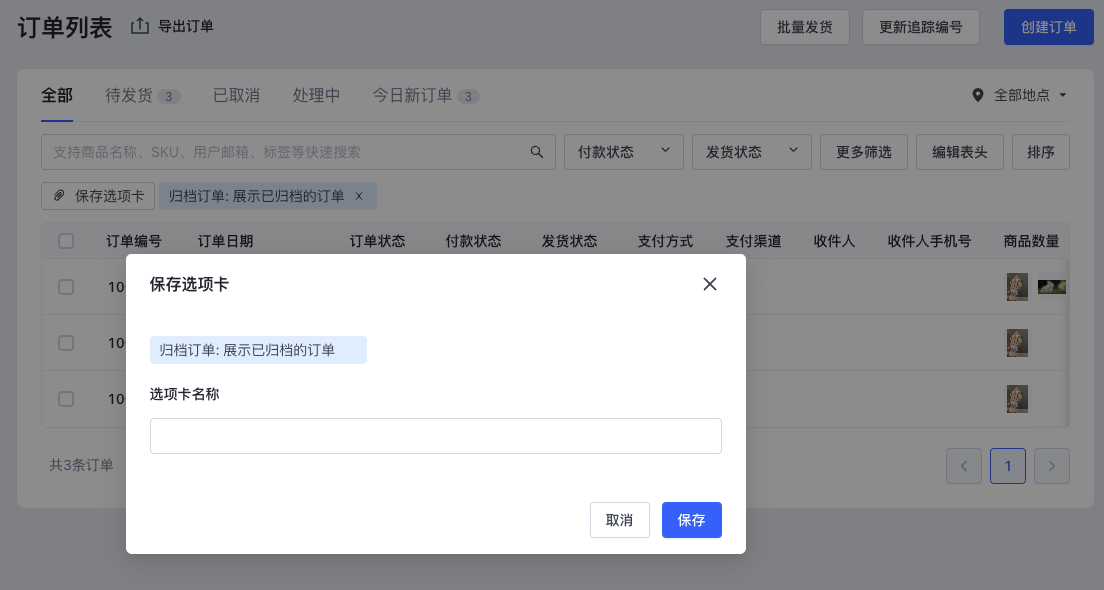Click a product thumbnail in the first order row
Viewport: 1104px width, 590px height.
click(x=1017, y=287)
